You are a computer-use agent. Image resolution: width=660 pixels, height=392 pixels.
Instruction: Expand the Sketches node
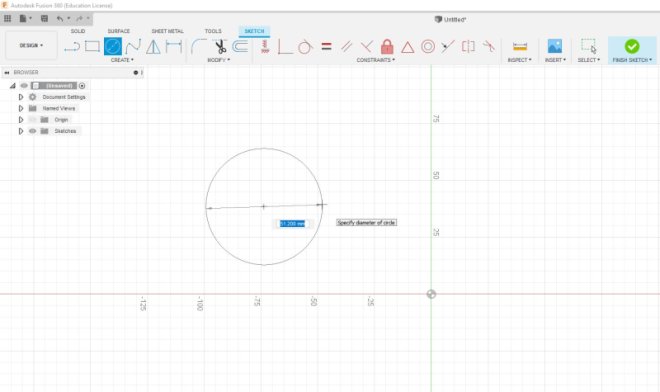21,131
